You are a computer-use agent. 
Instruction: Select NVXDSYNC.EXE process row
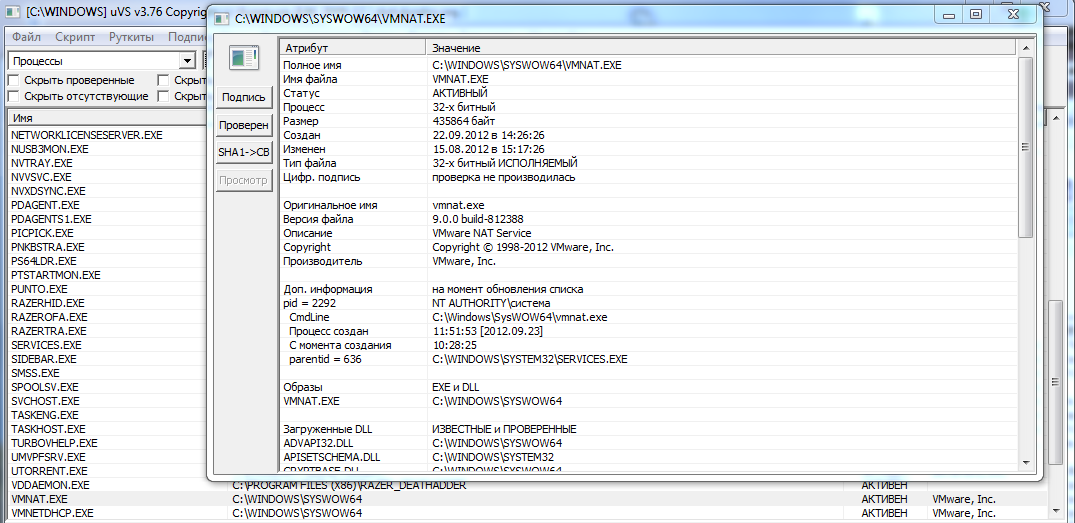(x=49, y=191)
